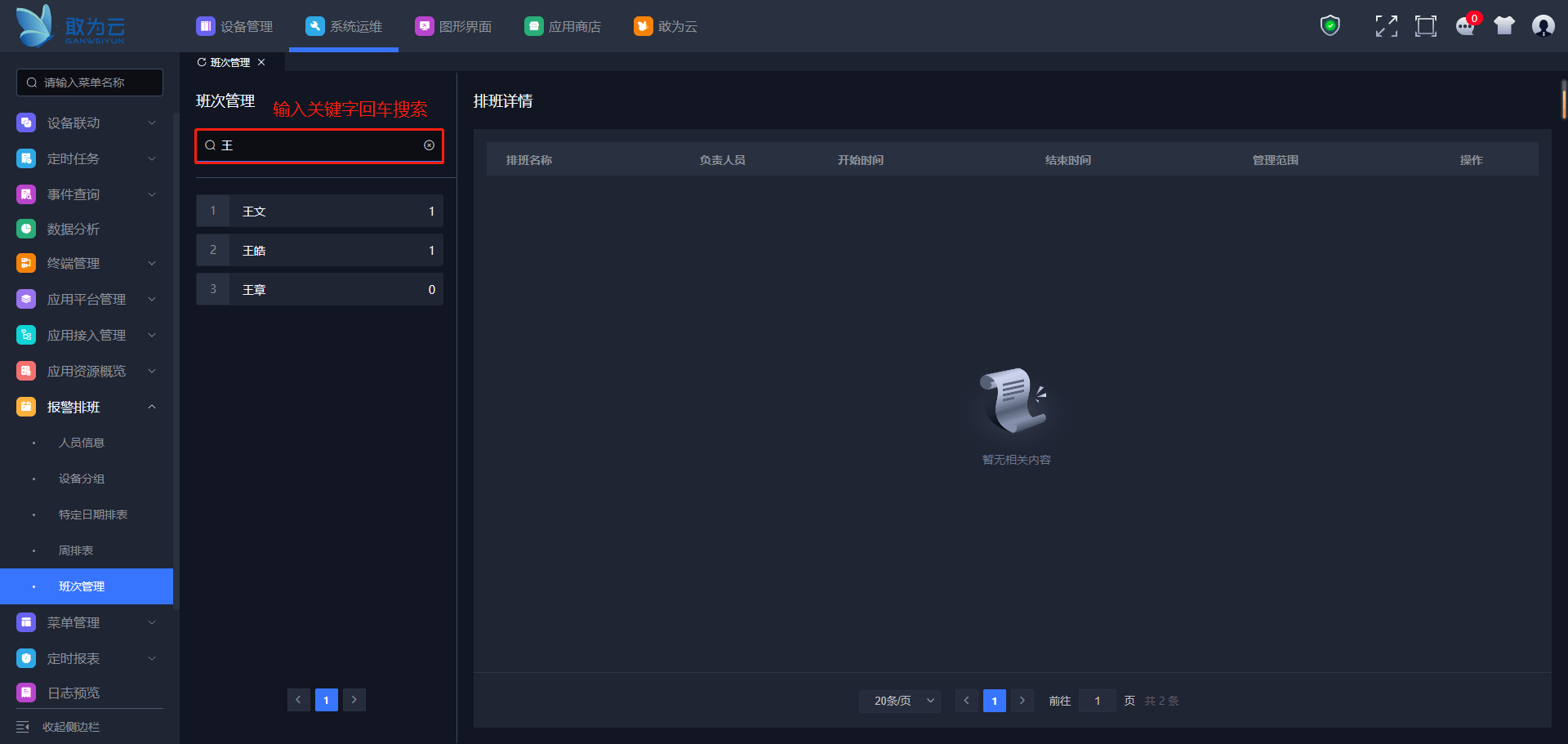
Task: Expand the 应用接入管理 menu chevron
Action: coord(152,335)
